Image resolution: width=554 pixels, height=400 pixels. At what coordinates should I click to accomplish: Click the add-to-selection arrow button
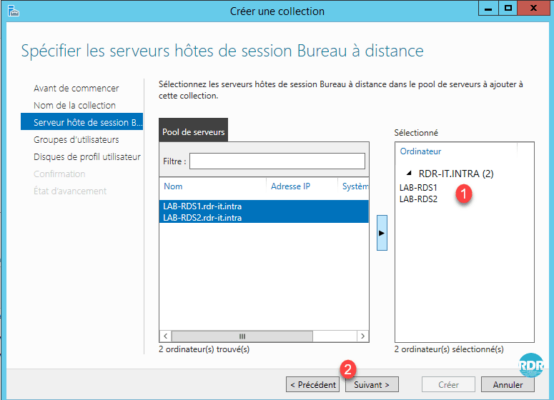click(382, 233)
